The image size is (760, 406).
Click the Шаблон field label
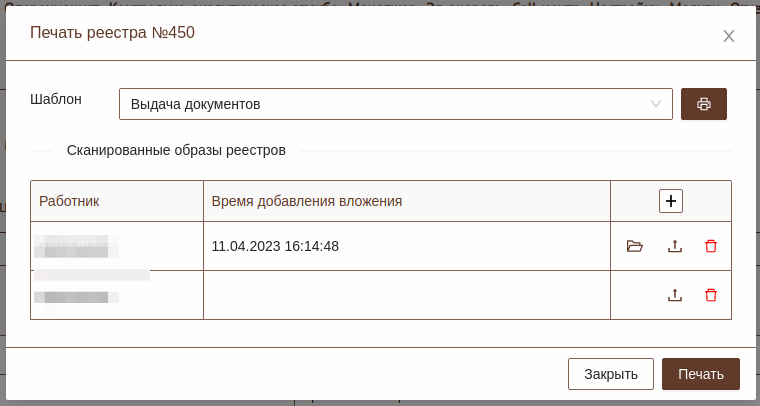coord(56,99)
